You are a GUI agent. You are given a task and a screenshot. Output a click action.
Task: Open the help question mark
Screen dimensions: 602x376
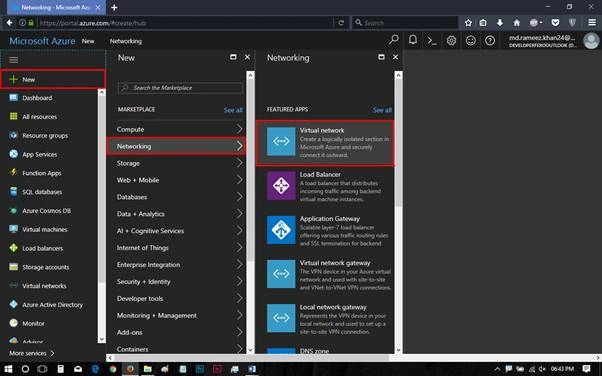tap(490, 40)
